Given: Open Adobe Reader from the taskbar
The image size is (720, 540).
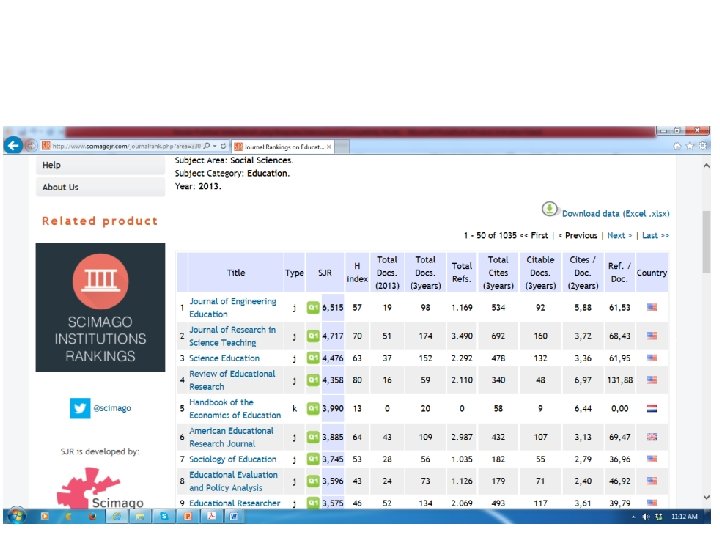Looking at the screenshot, I should click(x=211, y=517).
